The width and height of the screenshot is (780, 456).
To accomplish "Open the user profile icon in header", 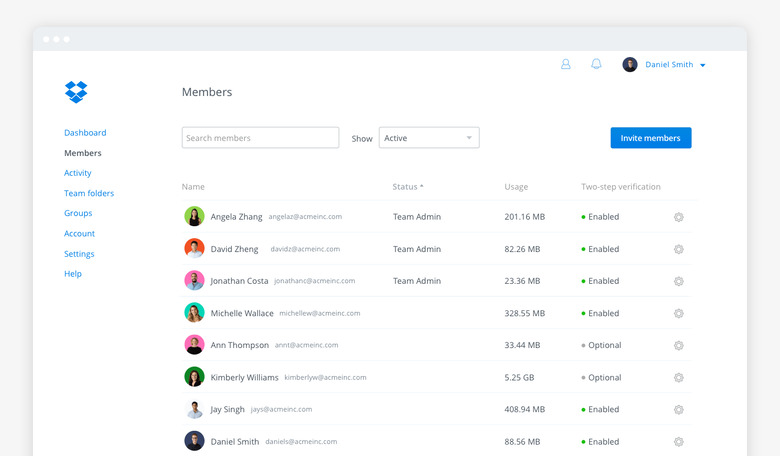I will point(566,64).
